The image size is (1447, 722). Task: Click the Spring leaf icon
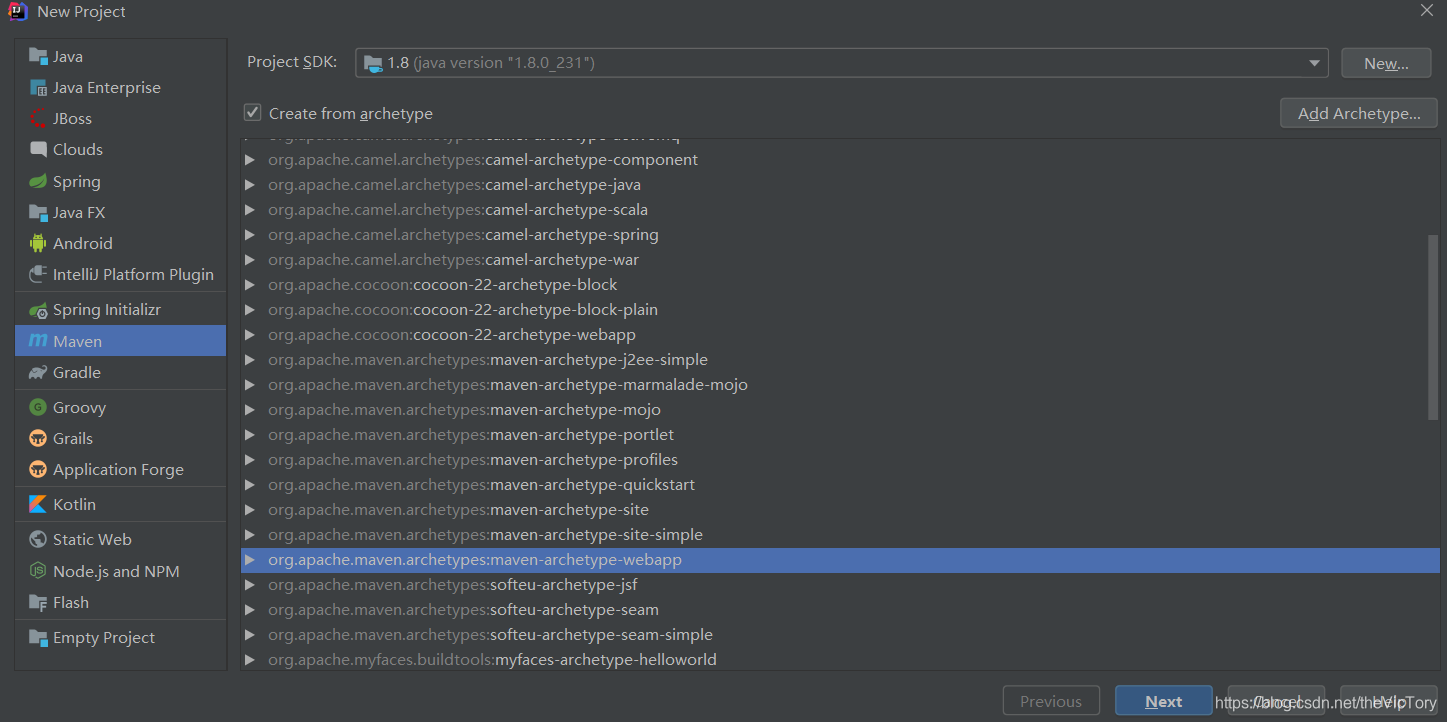[x=38, y=181]
